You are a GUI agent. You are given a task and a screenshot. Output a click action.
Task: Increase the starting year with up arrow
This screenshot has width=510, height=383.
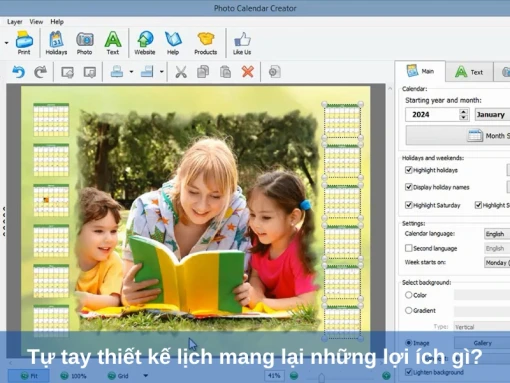(x=463, y=111)
